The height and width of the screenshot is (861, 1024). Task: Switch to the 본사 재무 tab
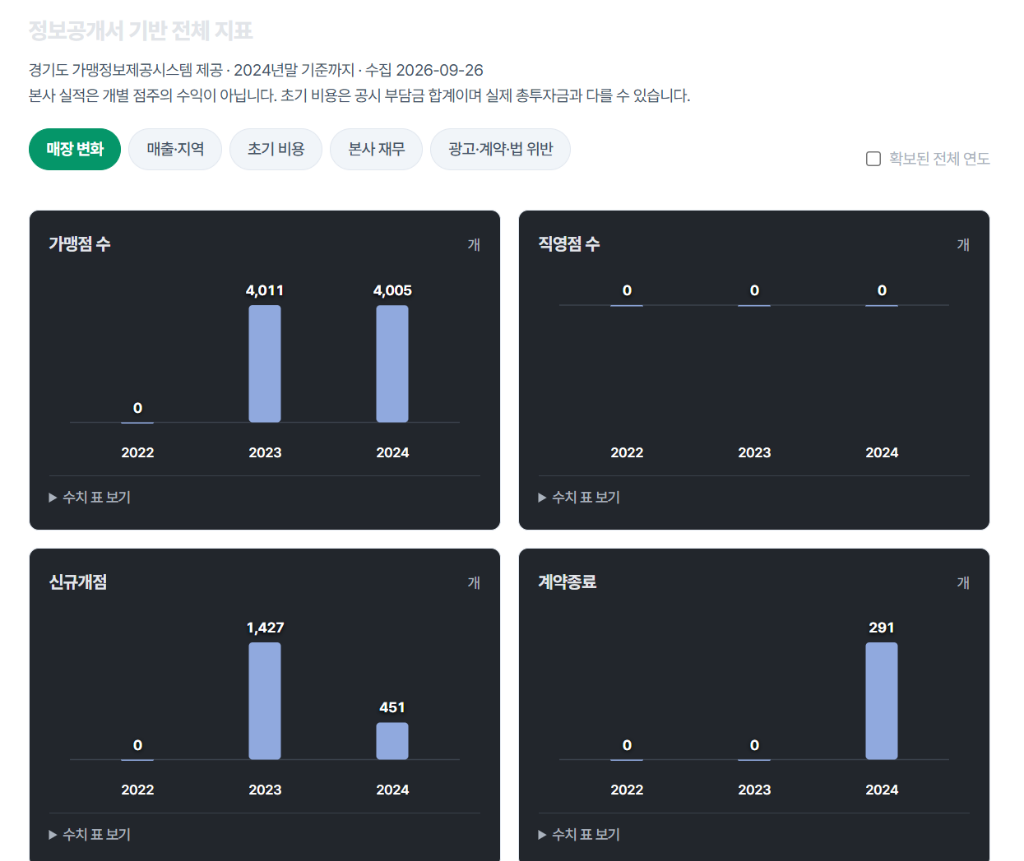pyautogui.click(x=376, y=149)
